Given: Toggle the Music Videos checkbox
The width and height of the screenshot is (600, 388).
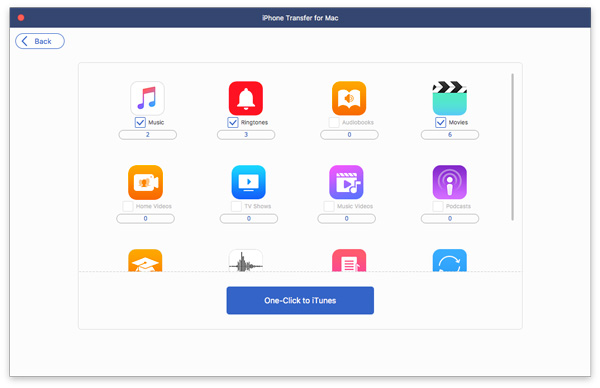Looking at the screenshot, I should [x=329, y=206].
